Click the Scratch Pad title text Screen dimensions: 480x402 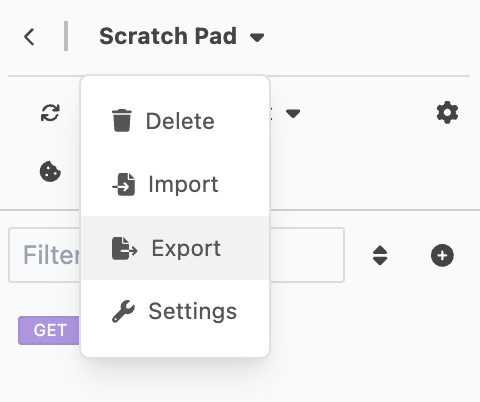click(168, 36)
